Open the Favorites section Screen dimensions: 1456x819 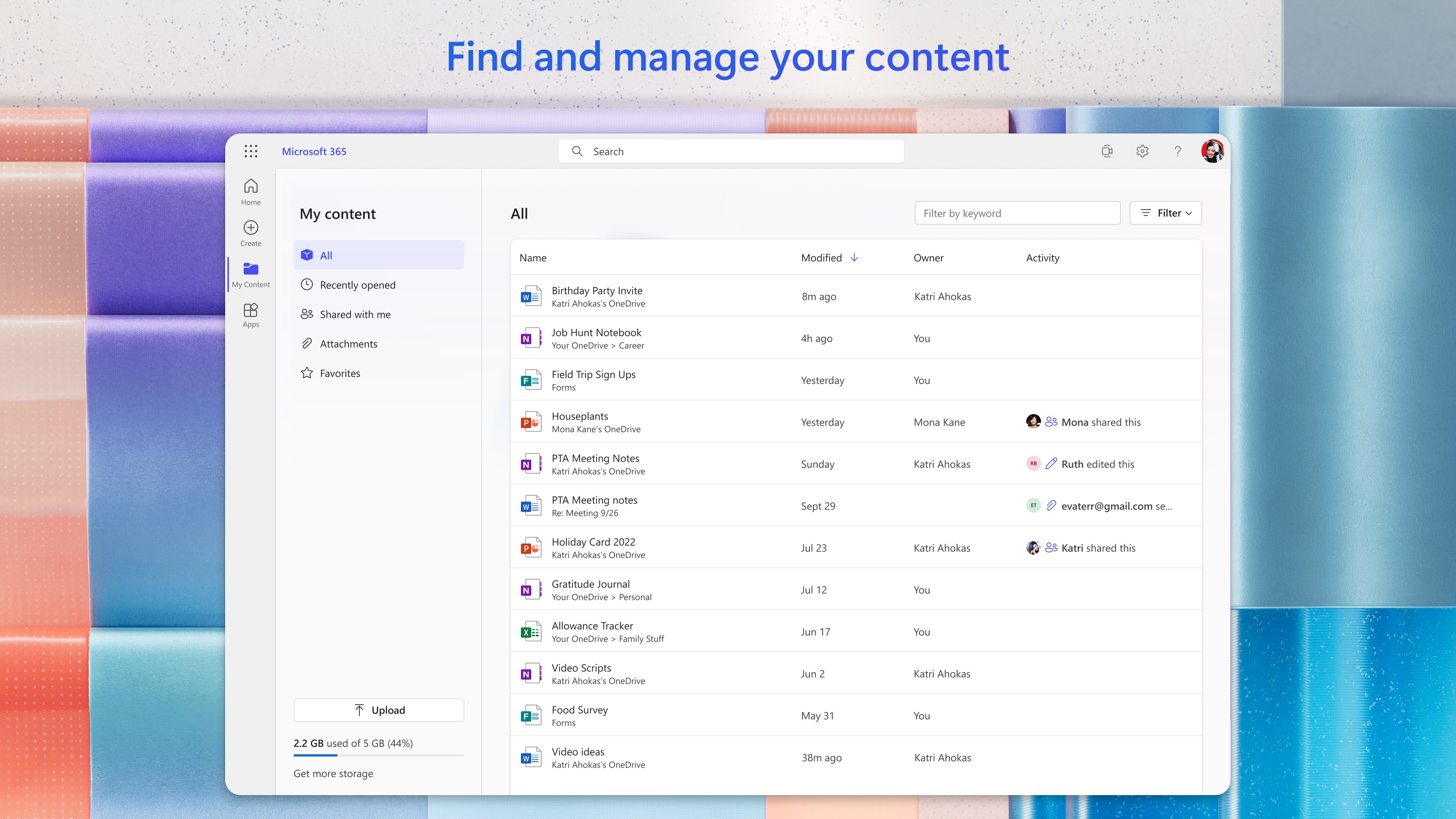340,373
